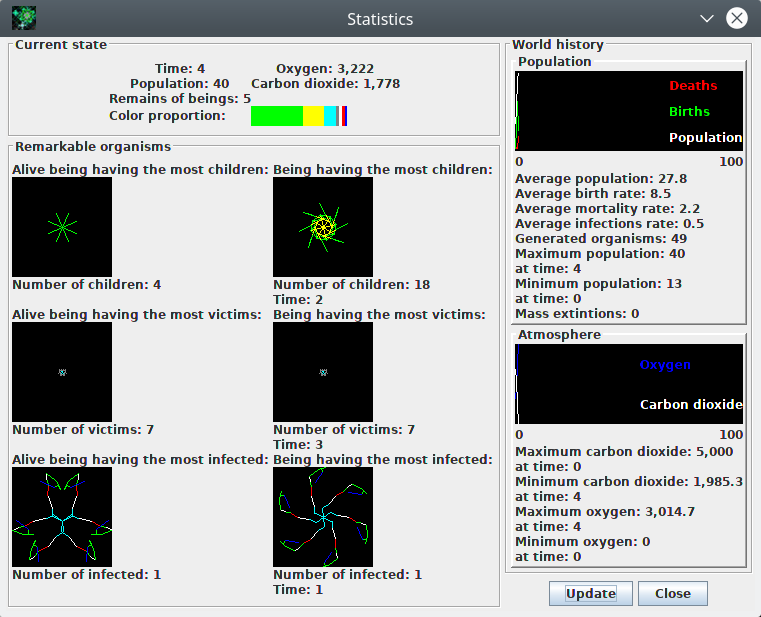Click the red Deaths legend label
Screen dimensions: 761x617
point(693,86)
